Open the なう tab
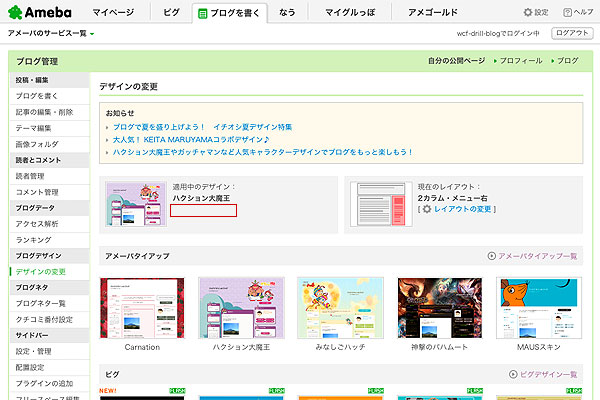This screenshot has width=600, height=400. (x=287, y=12)
